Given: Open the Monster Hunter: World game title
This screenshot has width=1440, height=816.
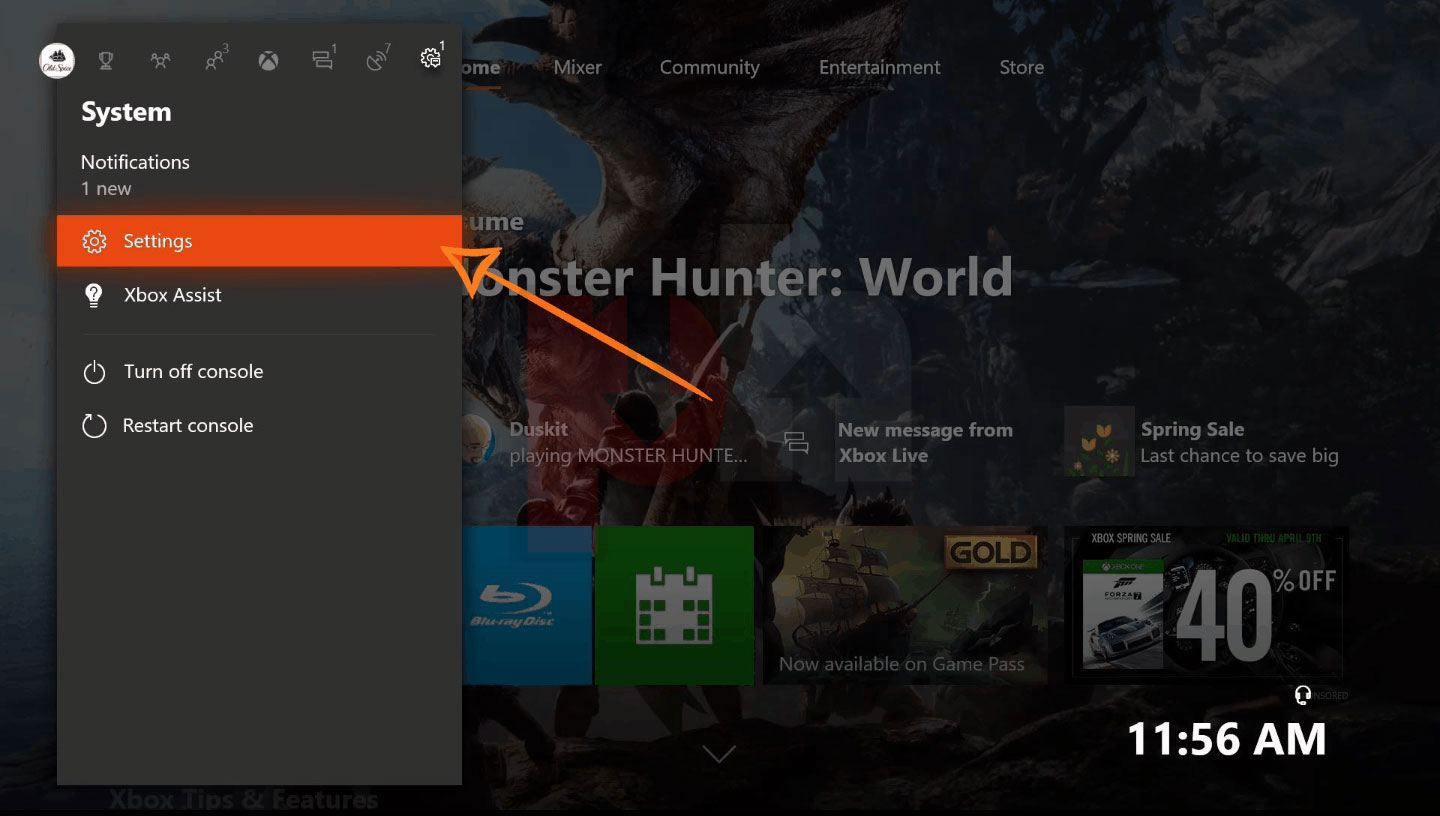Looking at the screenshot, I should [x=738, y=276].
